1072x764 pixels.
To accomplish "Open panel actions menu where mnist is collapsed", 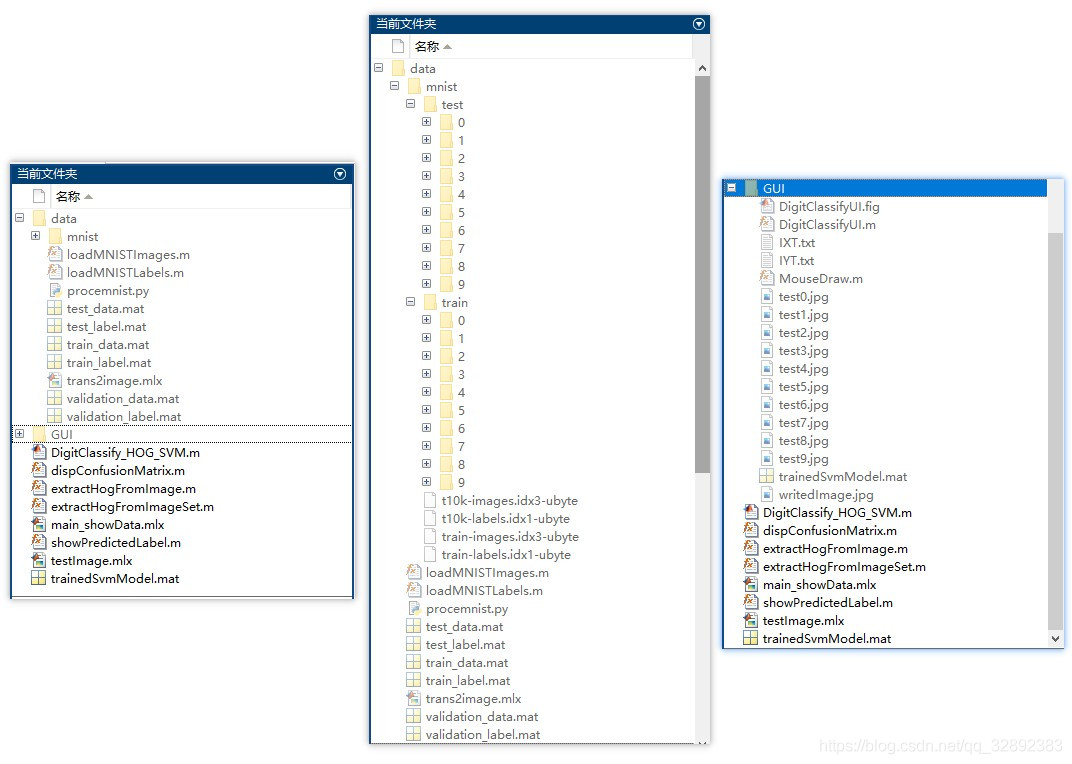I will point(340,174).
